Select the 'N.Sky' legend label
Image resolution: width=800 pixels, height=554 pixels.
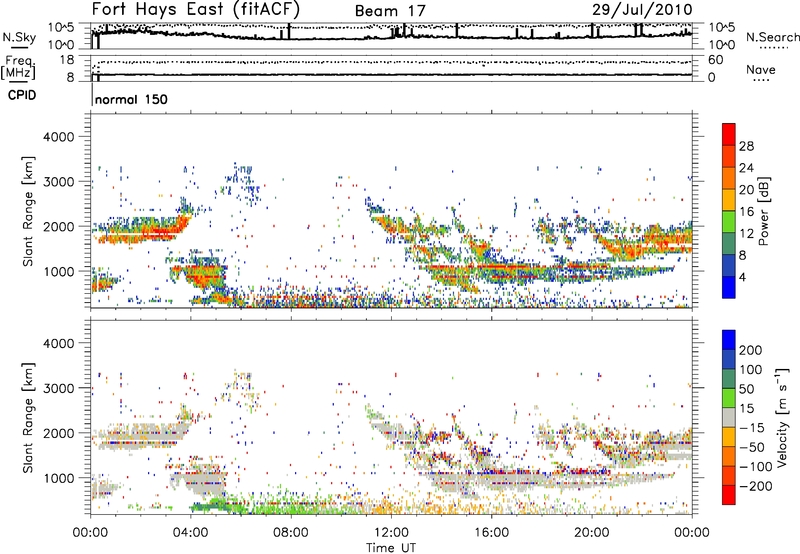tap(19, 37)
